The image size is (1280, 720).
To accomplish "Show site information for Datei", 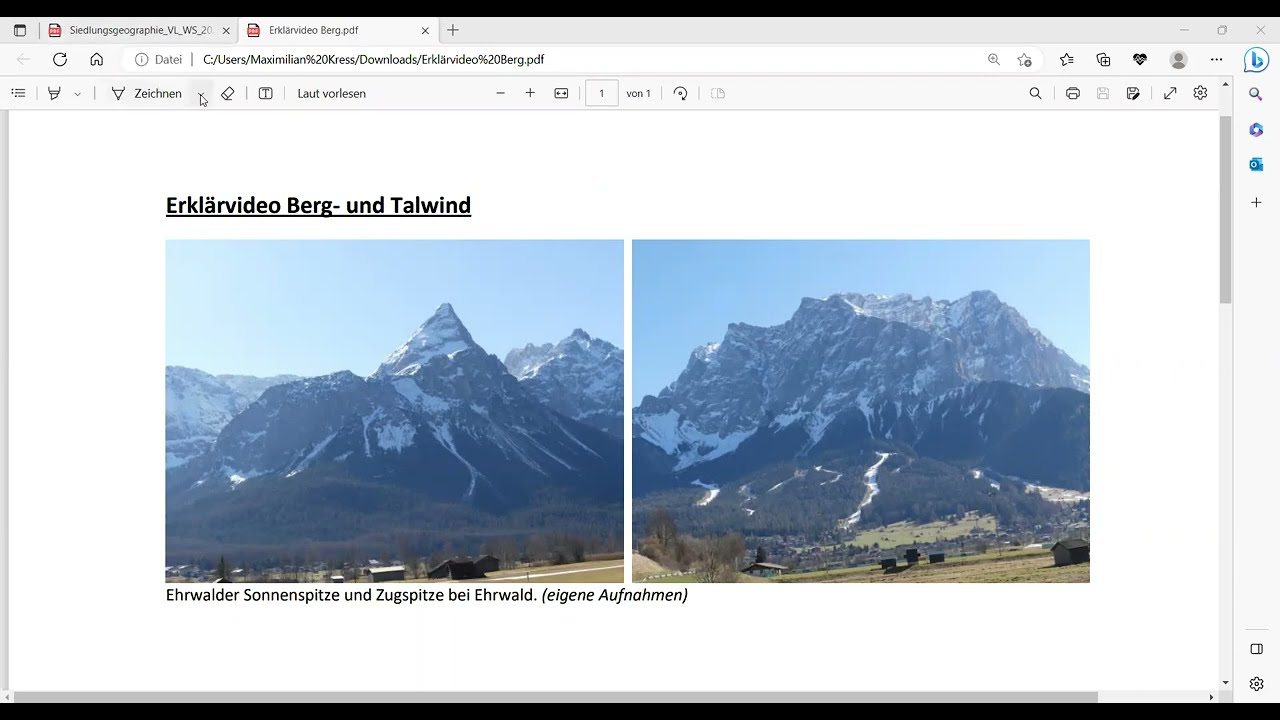I will 159,60.
